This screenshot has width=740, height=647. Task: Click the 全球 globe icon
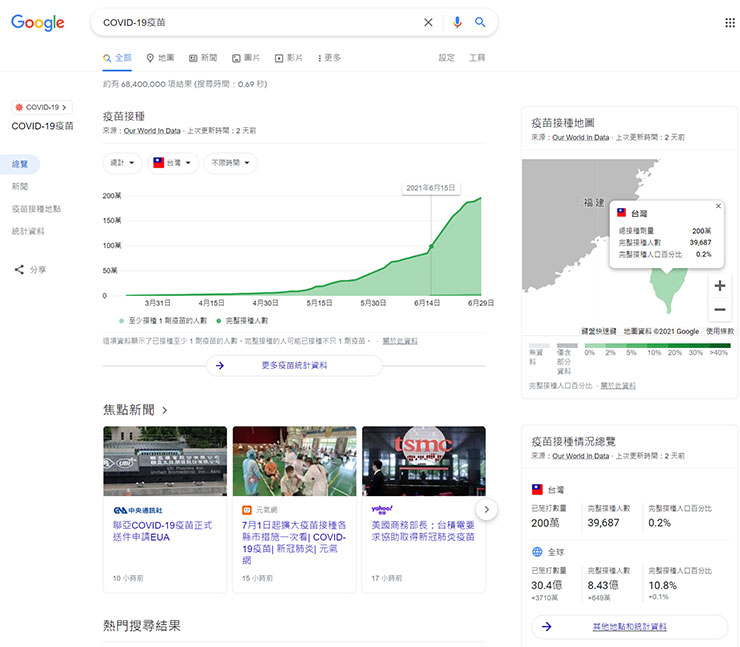pos(537,552)
